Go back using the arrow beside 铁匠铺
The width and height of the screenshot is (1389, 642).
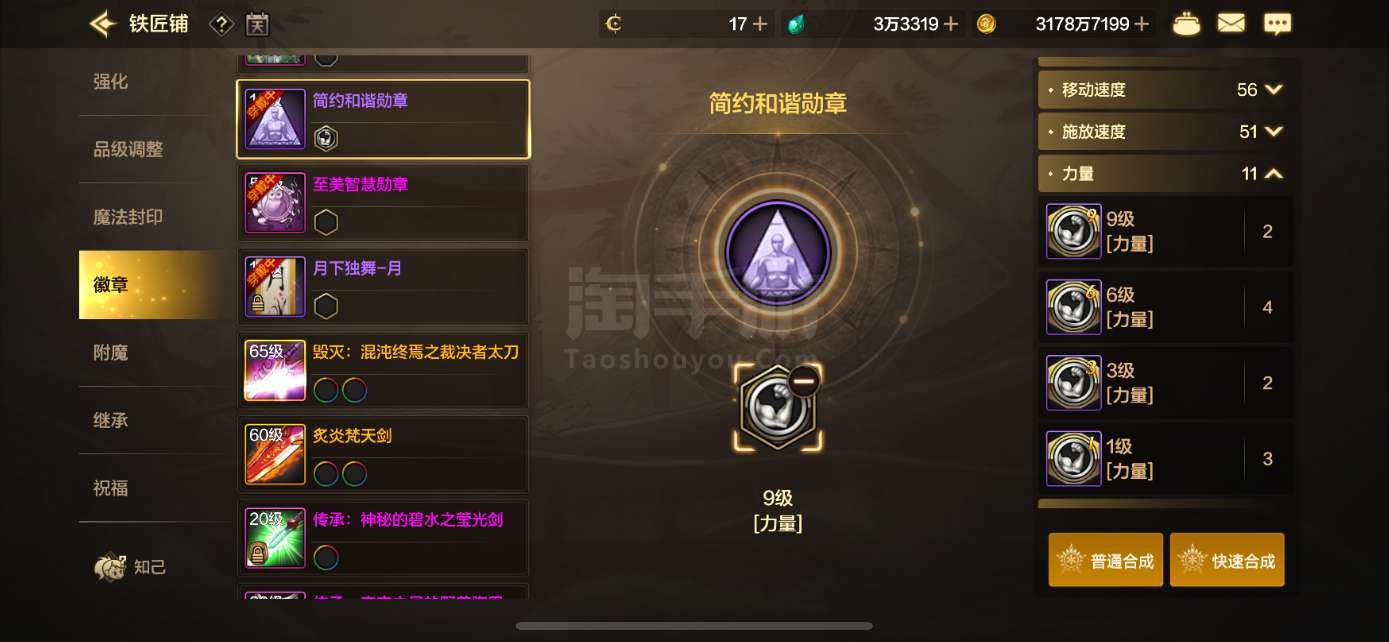[x=102, y=23]
